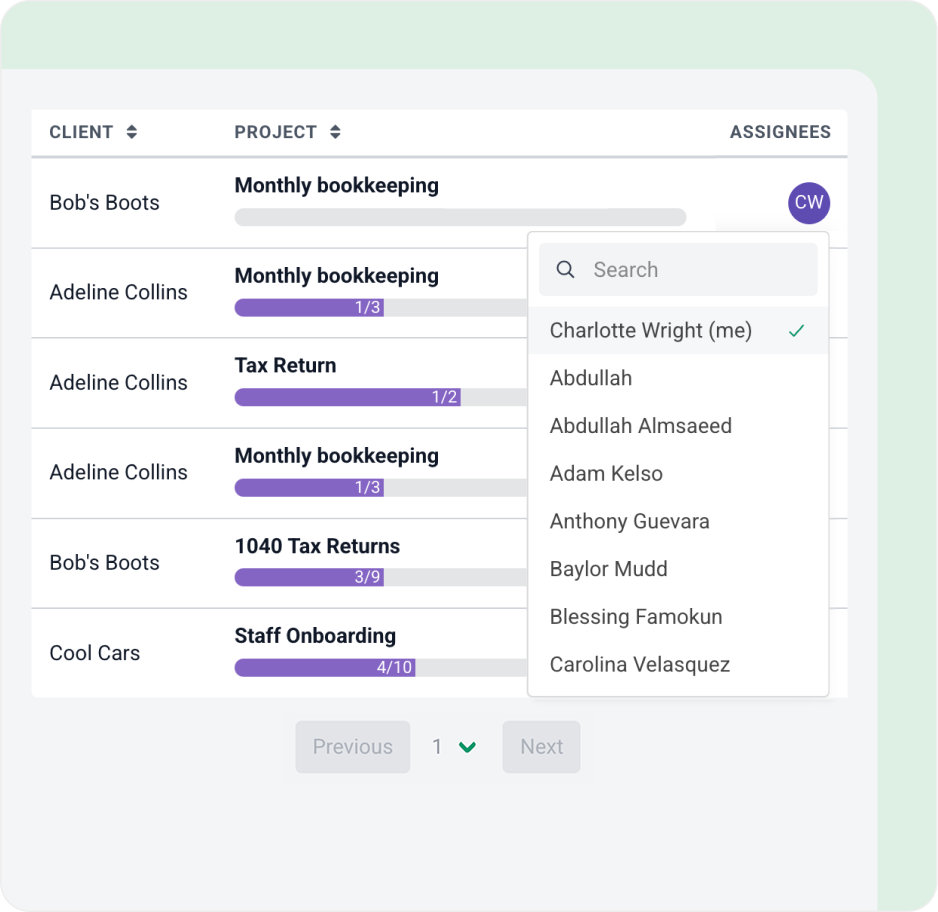938x912 pixels.
Task: Click the empty progress bar for Bob's Boots bookkeeping
Action: pos(460,217)
